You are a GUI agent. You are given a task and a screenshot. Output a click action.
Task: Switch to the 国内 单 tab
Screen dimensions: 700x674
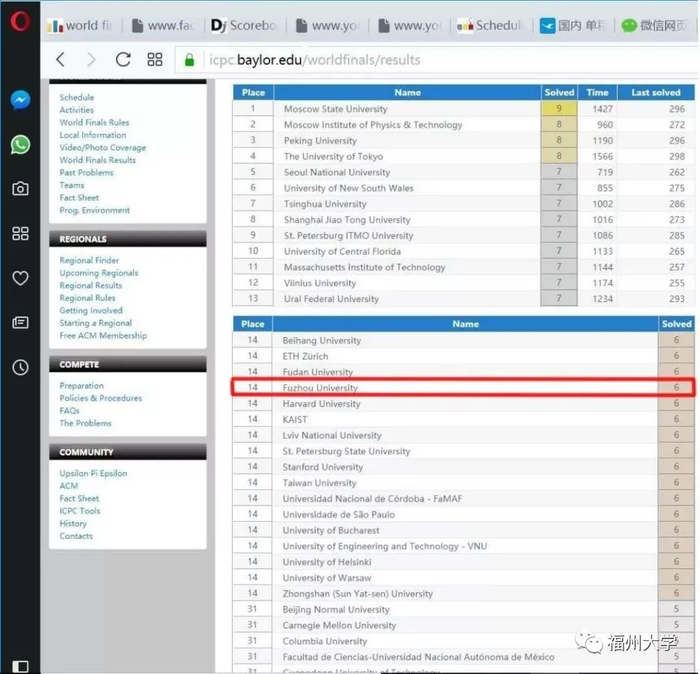(573, 25)
